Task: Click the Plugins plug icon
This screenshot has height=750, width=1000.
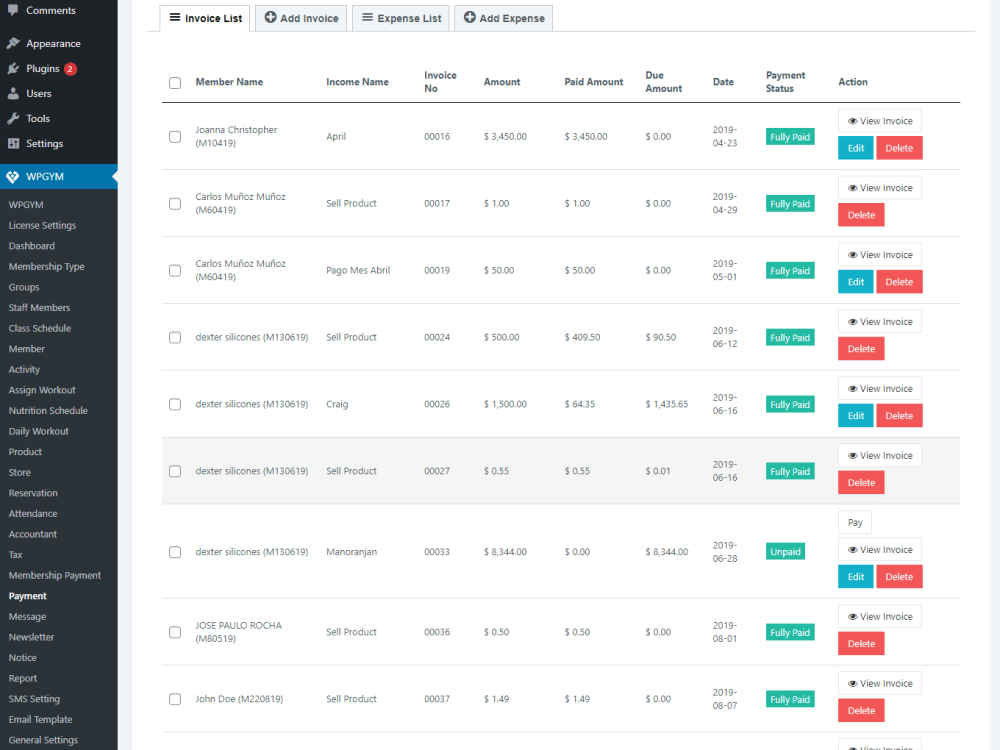Action: coord(13,68)
